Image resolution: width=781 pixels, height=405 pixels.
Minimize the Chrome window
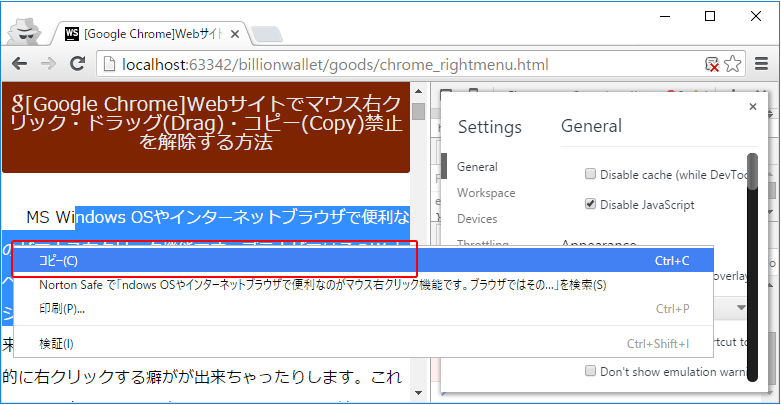[x=665, y=16]
